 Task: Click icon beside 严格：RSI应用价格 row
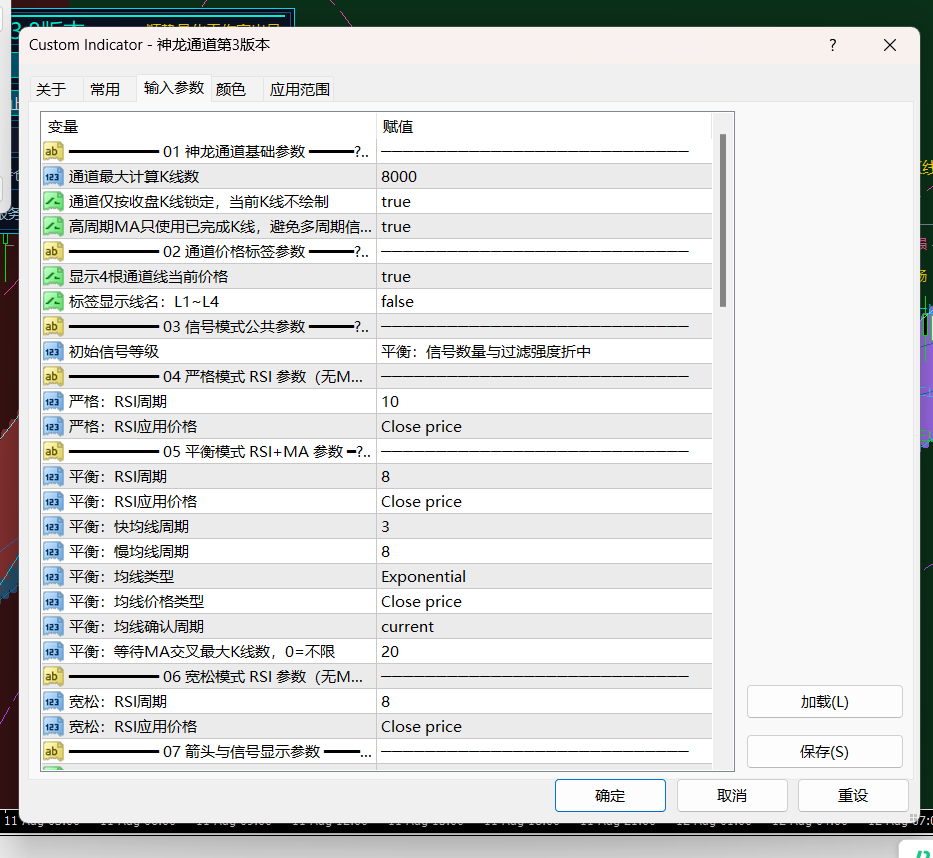click(53, 427)
